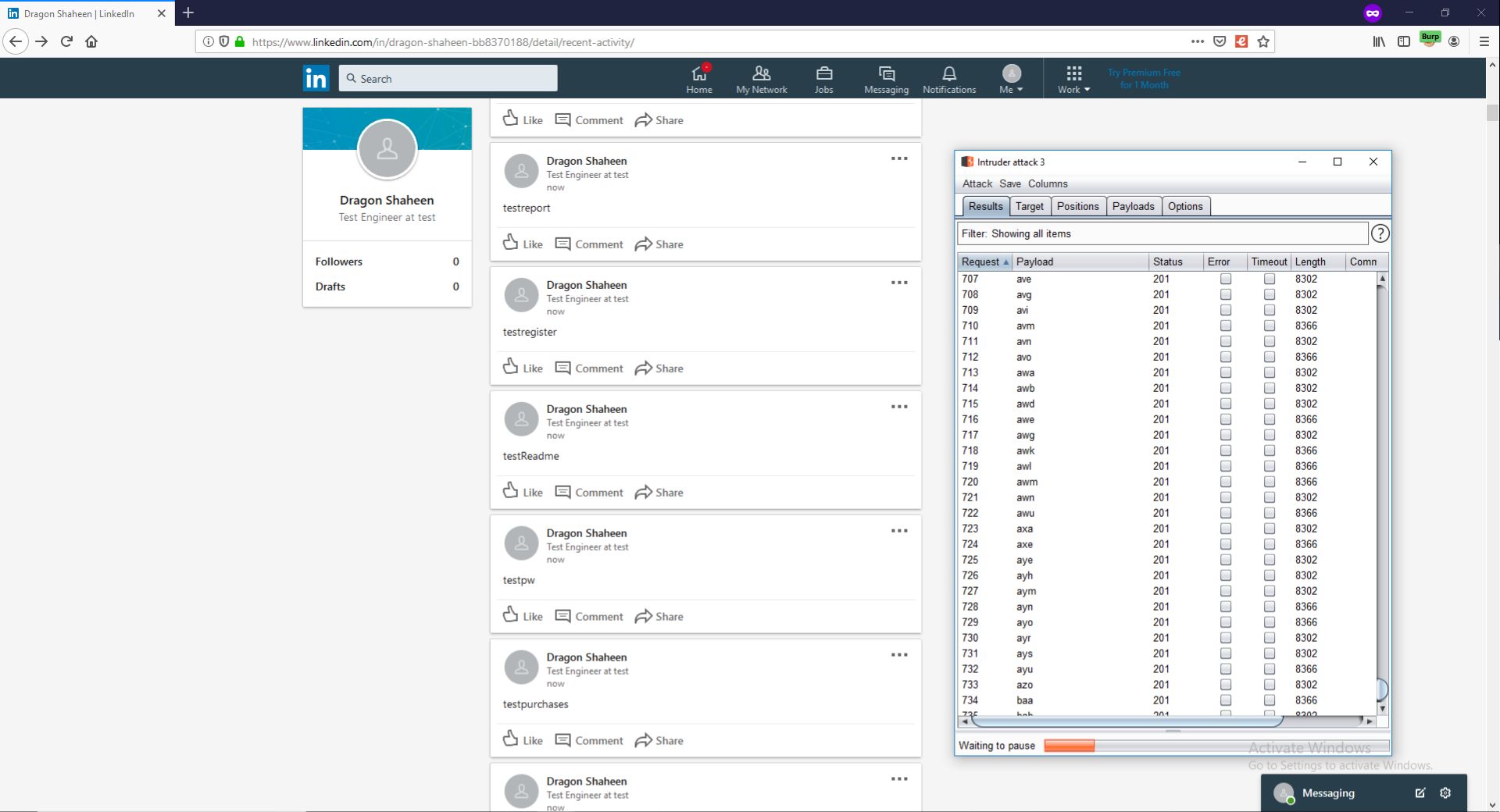Image resolution: width=1500 pixels, height=812 pixels.
Task: Open the Attack menu in Intruder
Action: pyautogui.click(x=977, y=183)
